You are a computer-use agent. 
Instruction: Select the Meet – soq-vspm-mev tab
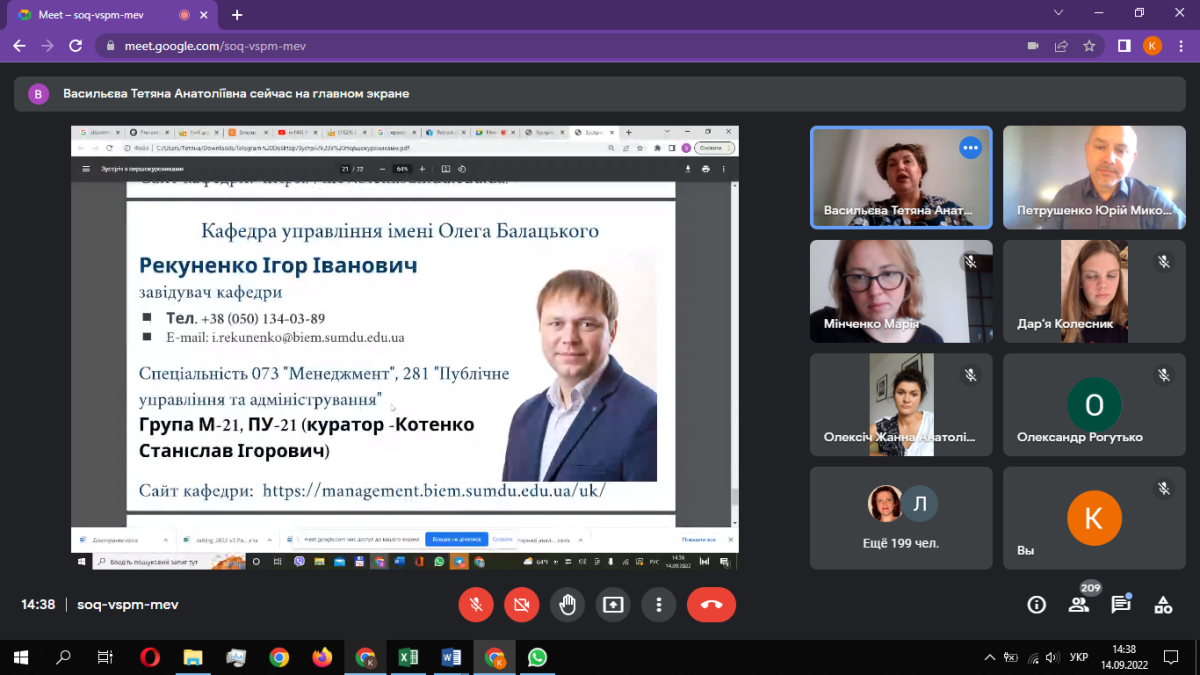pyautogui.click(x=100, y=15)
